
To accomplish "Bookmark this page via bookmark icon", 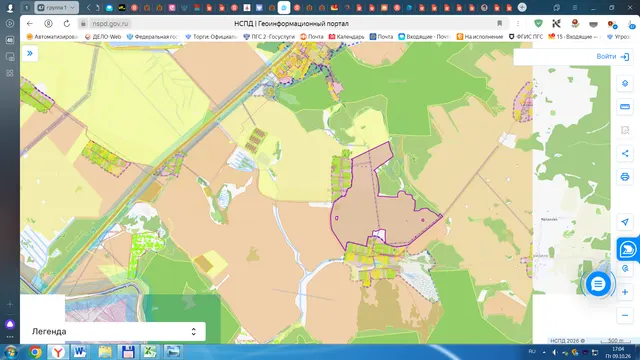I will pyautogui.click(x=499, y=24).
